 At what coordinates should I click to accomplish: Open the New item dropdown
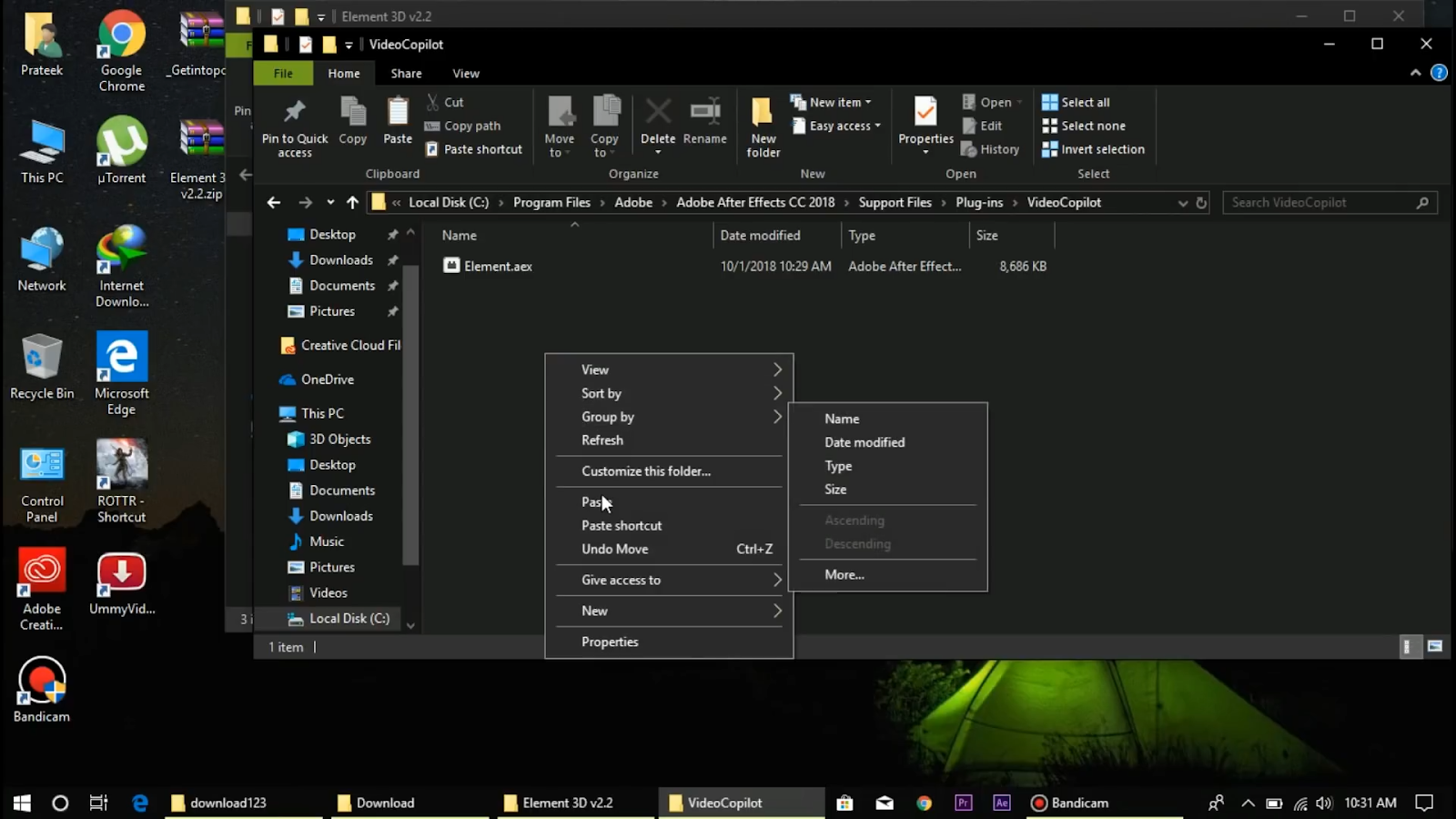coord(831,102)
